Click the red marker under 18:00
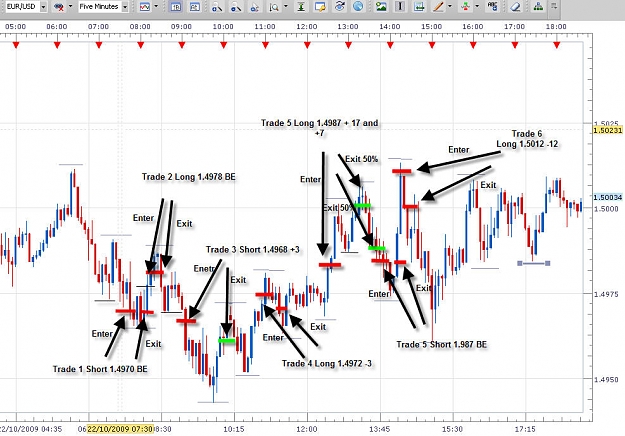The height and width of the screenshot is (436, 625). tap(556, 45)
